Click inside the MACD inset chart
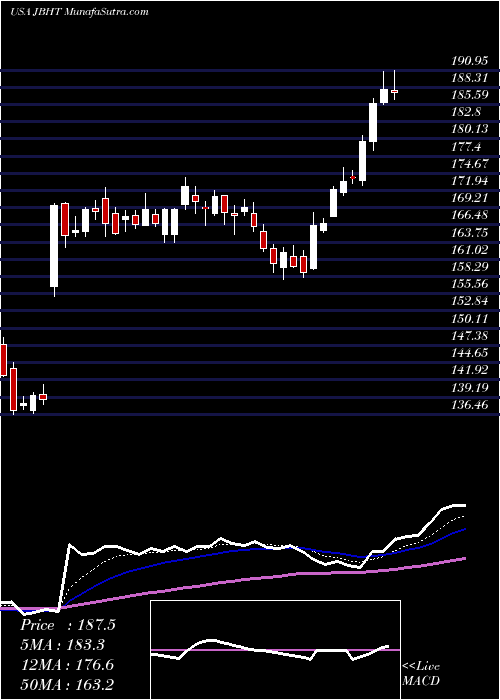 coord(275,650)
